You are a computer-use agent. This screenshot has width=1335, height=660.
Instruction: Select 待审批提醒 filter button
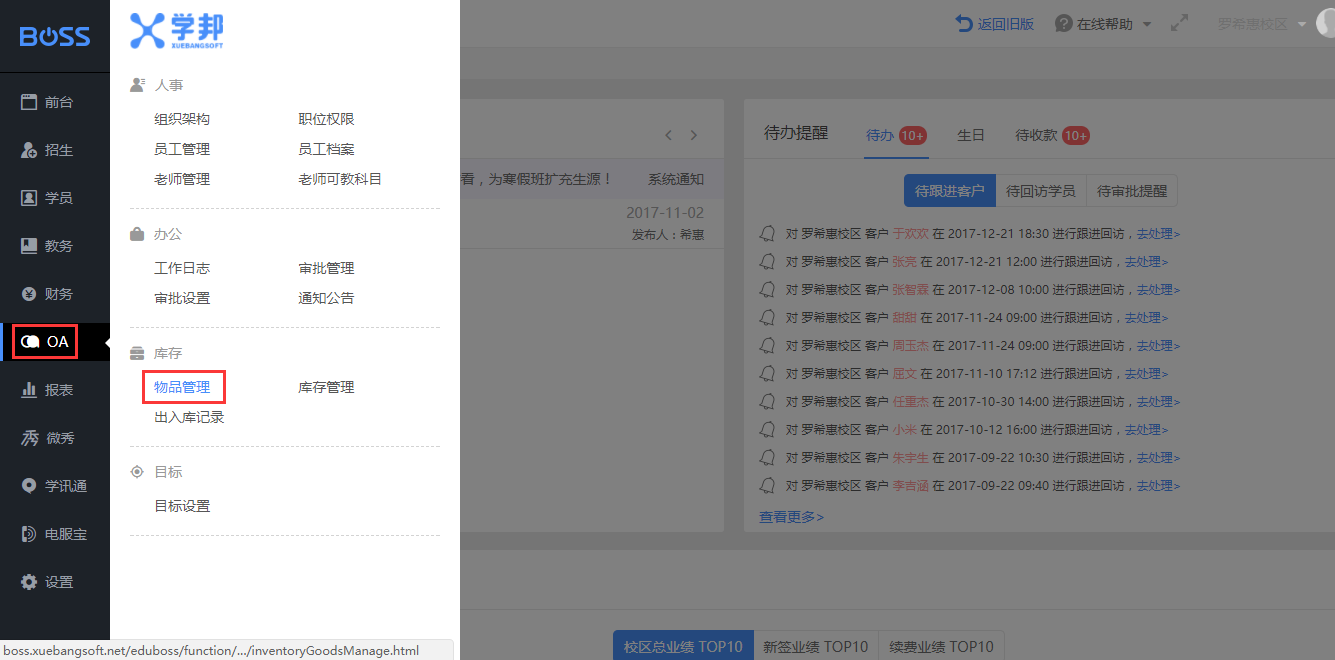pos(1132,191)
